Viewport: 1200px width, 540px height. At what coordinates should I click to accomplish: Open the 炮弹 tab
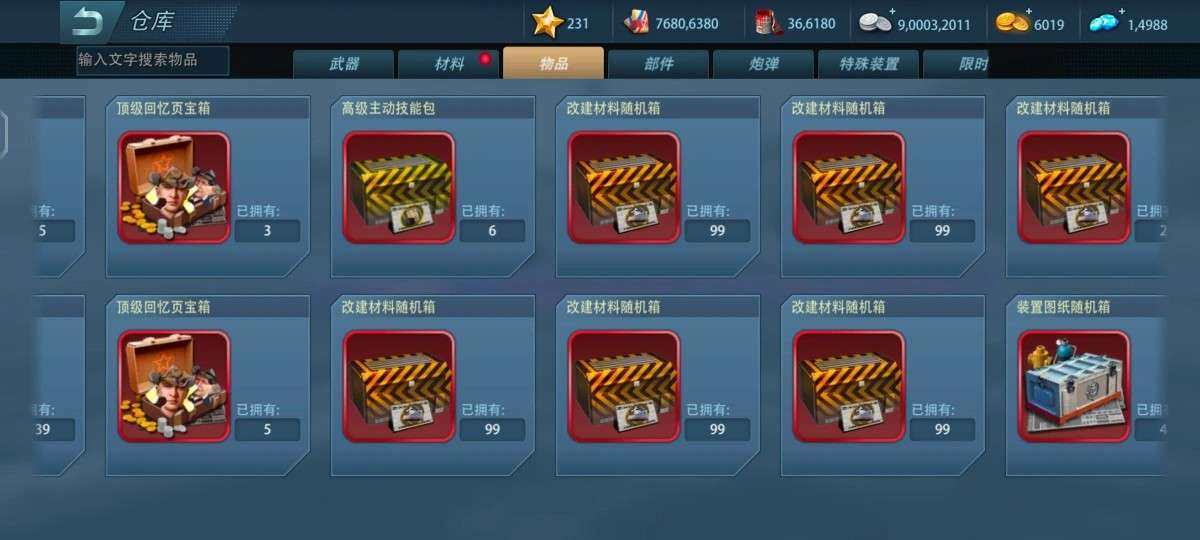click(x=763, y=64)
